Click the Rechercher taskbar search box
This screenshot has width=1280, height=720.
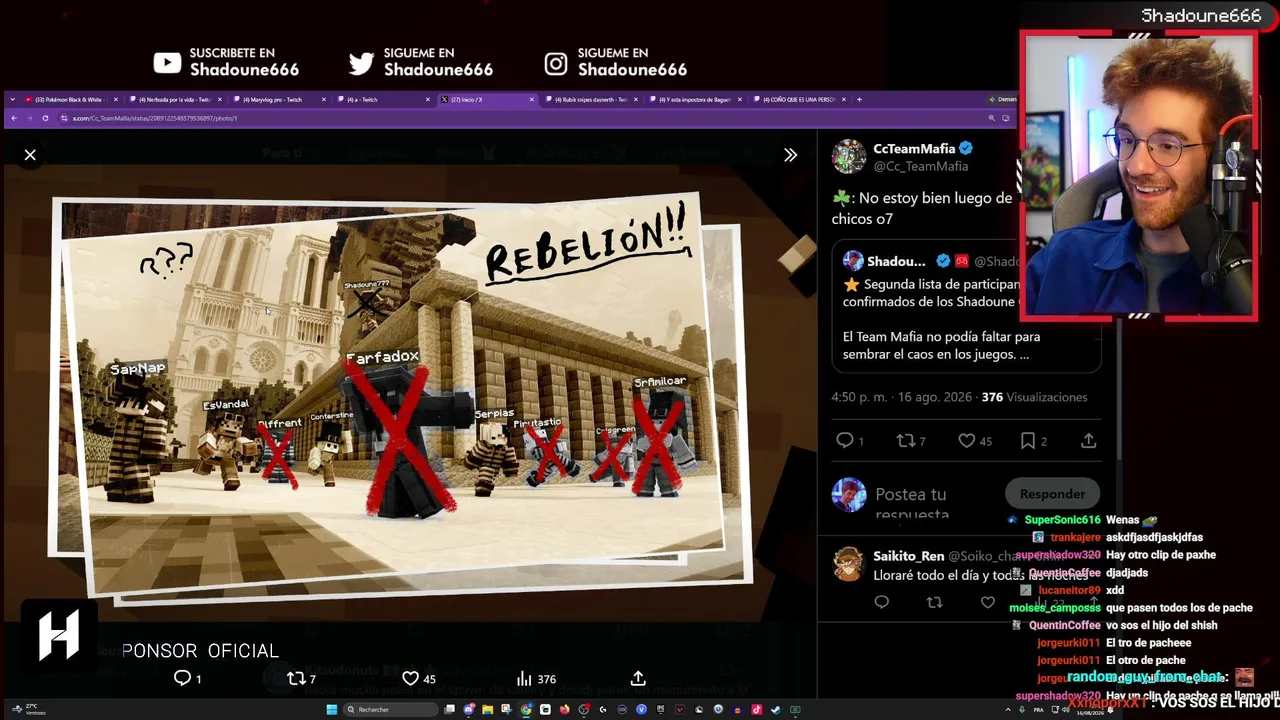390,710
